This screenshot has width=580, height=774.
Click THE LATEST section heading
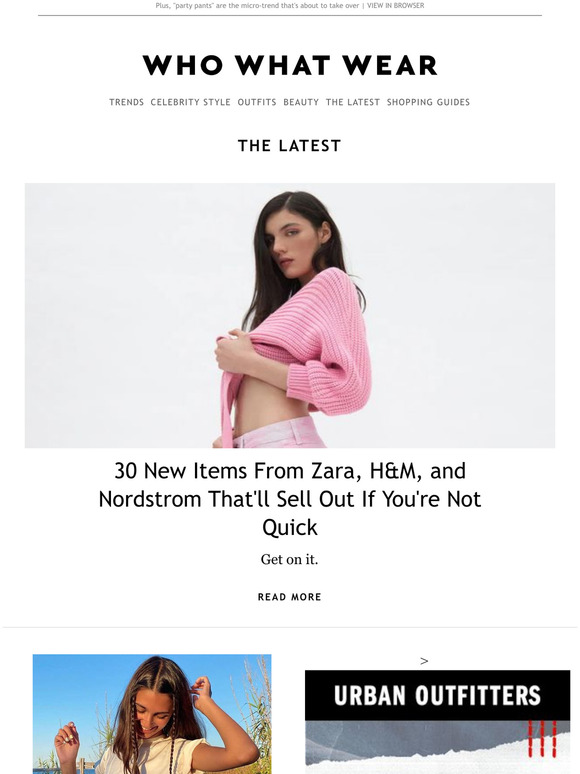[x=290, y=146]
